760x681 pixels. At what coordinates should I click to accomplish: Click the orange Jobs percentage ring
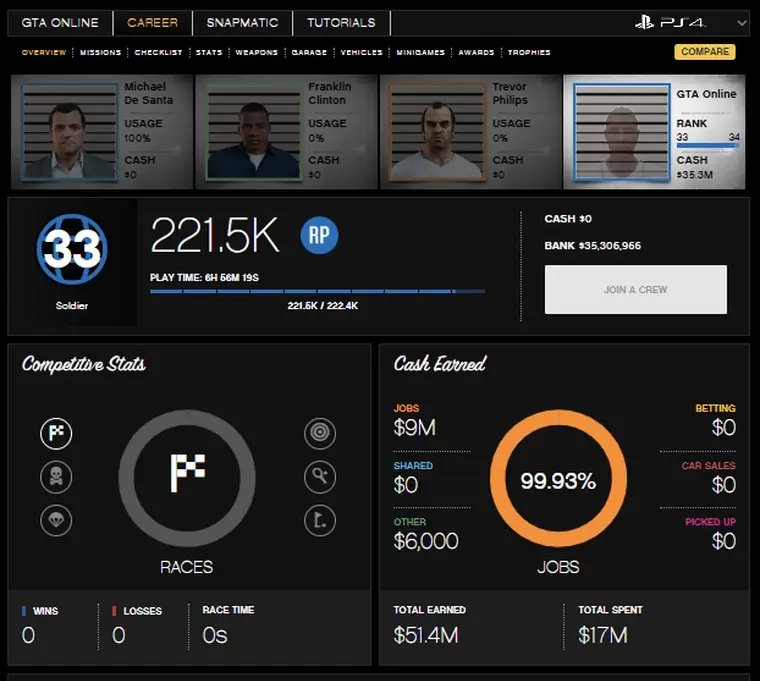[558, 479]
